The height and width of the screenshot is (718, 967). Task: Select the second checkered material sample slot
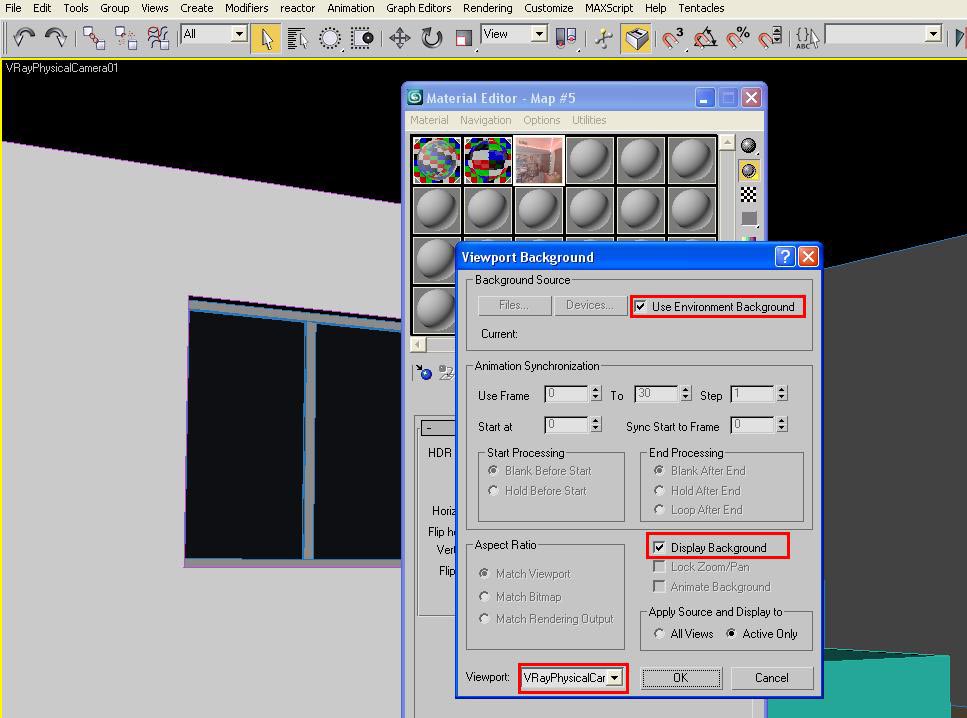point(488,160)
